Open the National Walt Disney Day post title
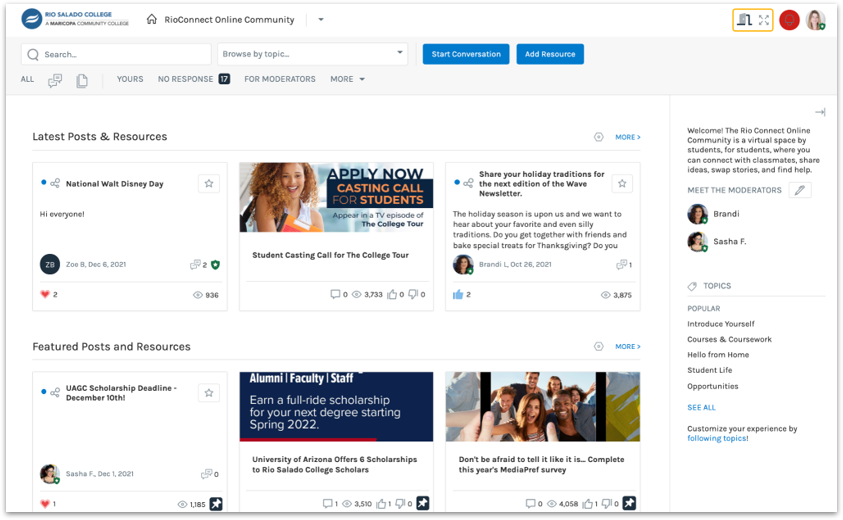The width and height of the screenshot is (843, 520). 115,184
